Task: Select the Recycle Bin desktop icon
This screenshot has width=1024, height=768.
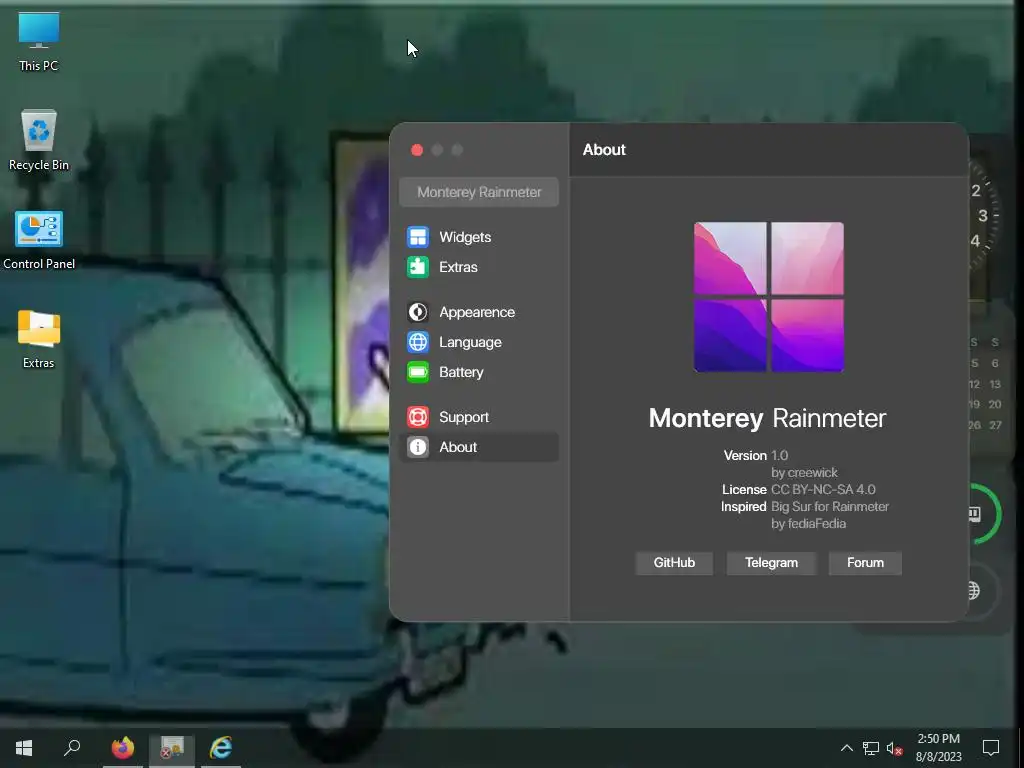Action: click(39, 140)
